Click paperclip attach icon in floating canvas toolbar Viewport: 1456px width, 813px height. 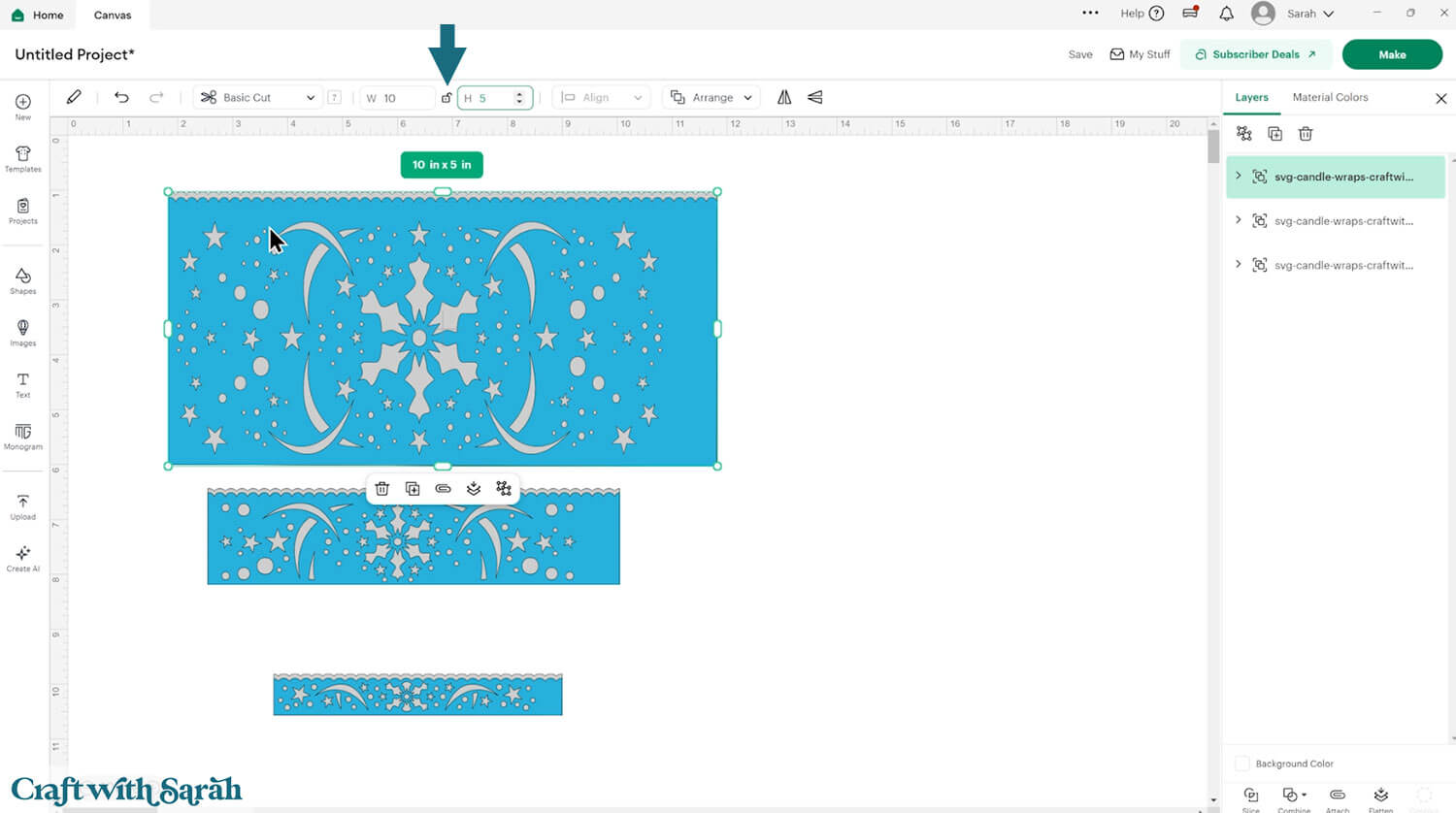[443, 489]
